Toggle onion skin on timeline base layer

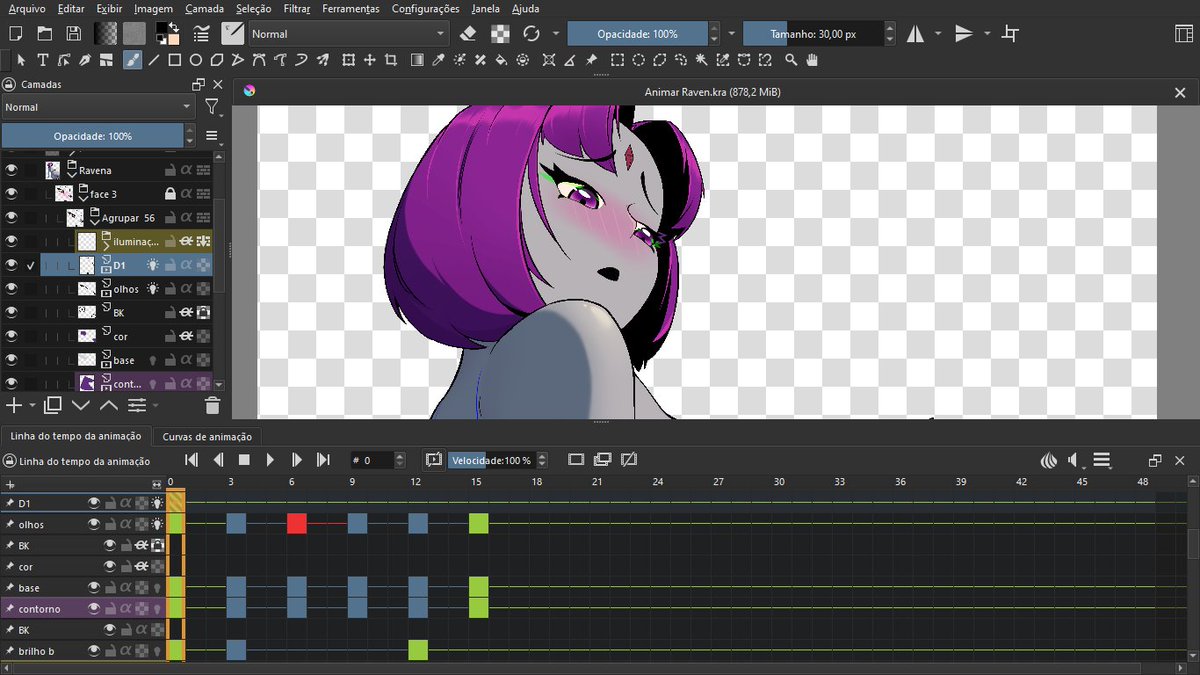click(x=157, y=587)
